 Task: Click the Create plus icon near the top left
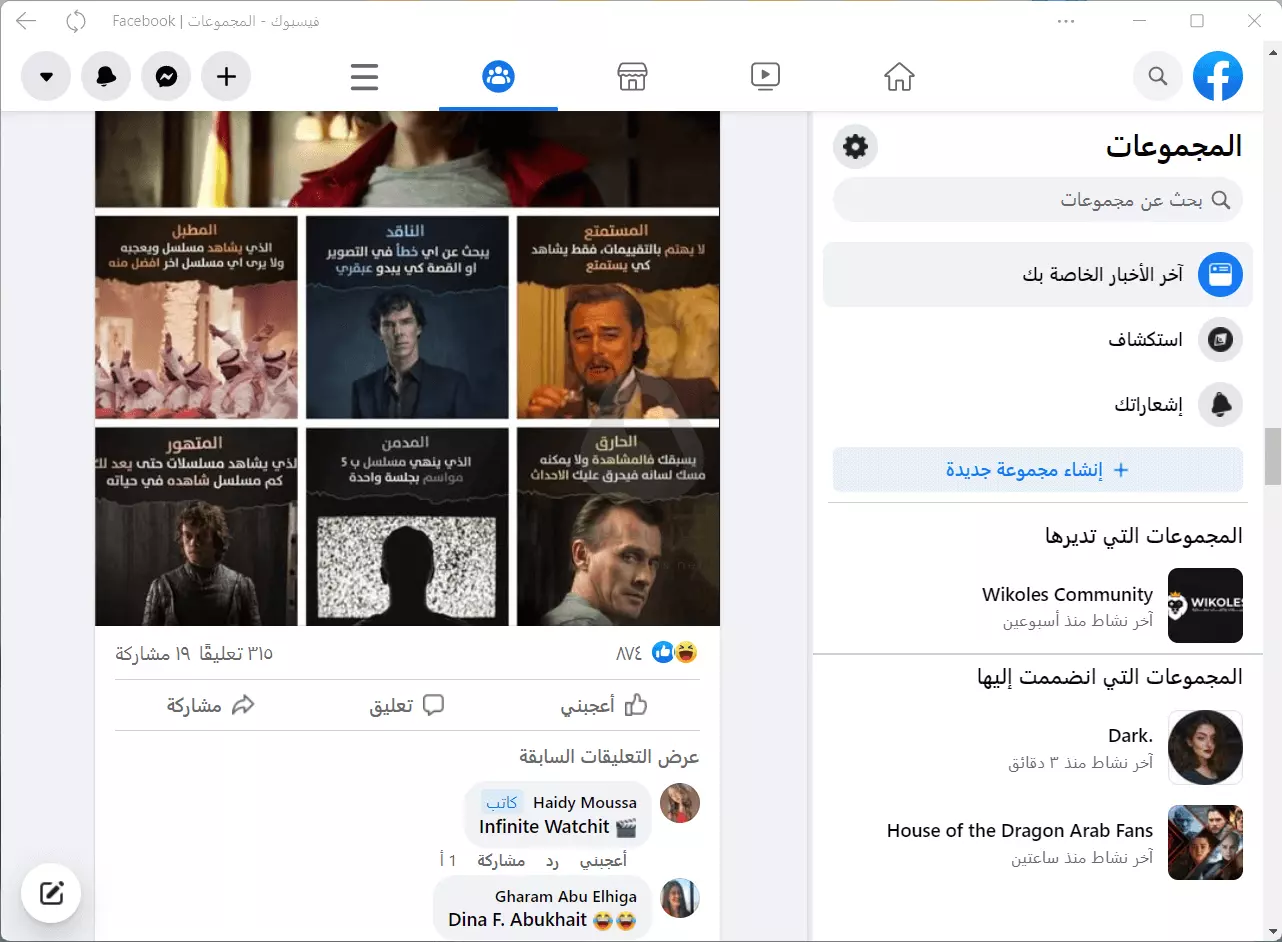[x=226, y=76]
